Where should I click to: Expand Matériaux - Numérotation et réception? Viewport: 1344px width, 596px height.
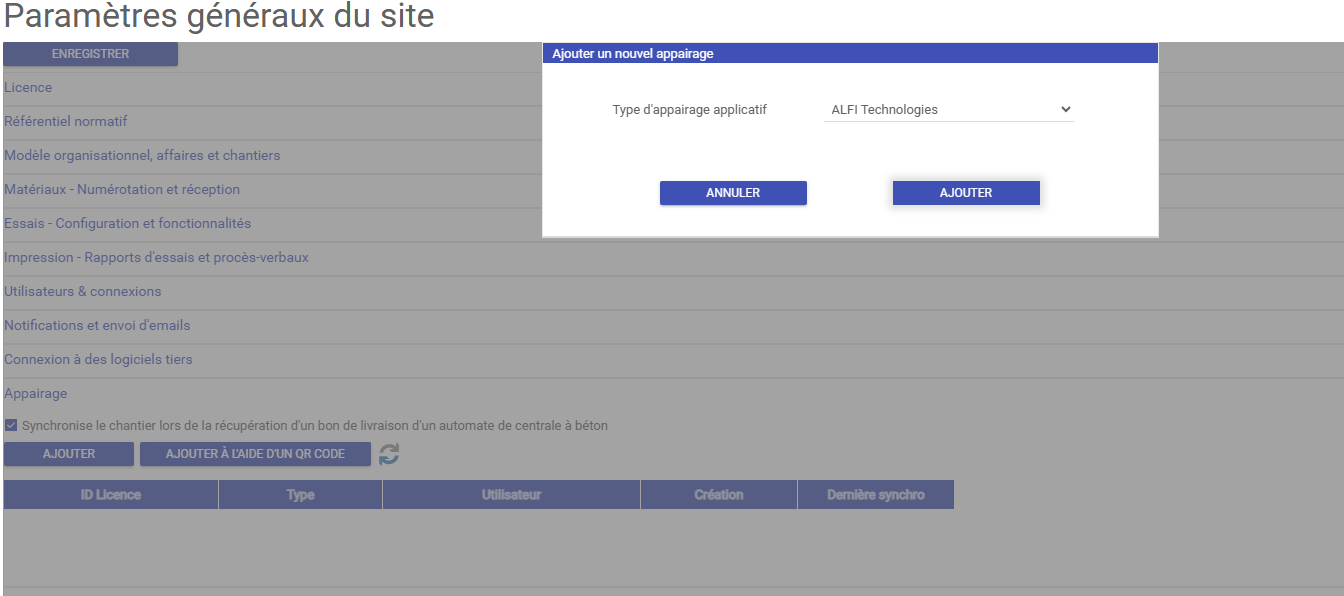pos(122,190)
